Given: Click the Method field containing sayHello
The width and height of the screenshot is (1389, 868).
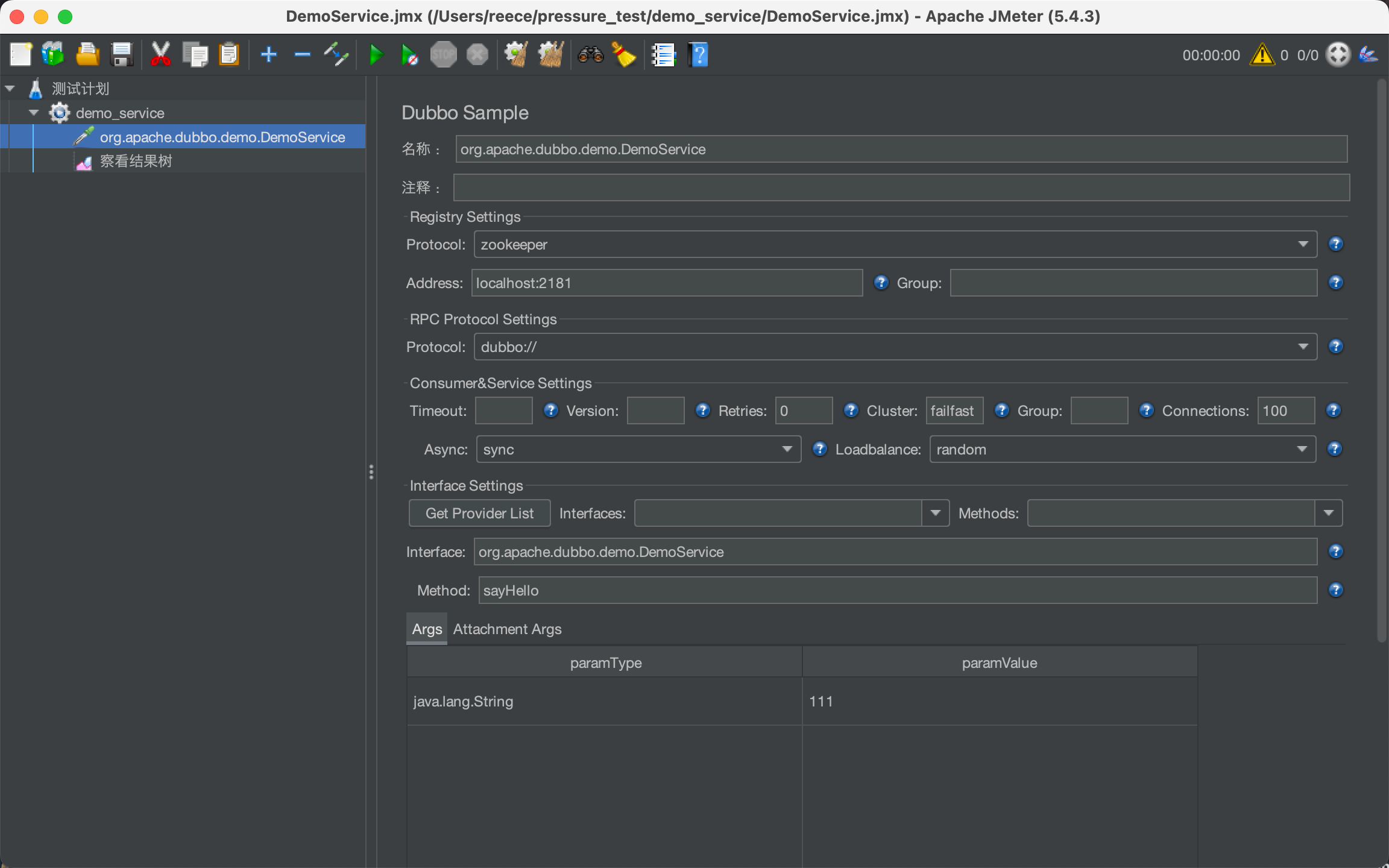Looking at the screenshot, I should (x=897, y=590).
